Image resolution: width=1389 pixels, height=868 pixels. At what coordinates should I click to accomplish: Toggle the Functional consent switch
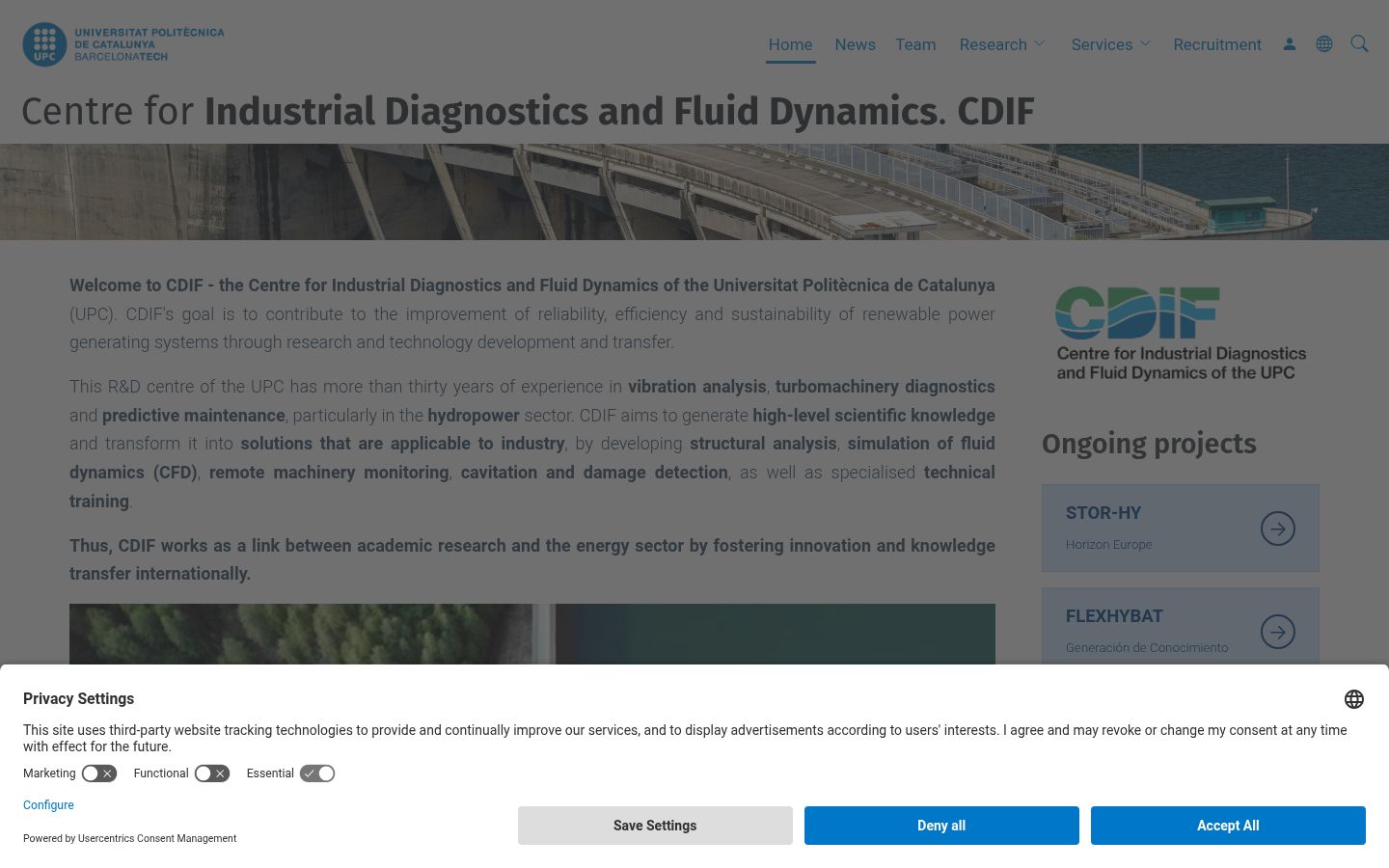click(212, 773)
